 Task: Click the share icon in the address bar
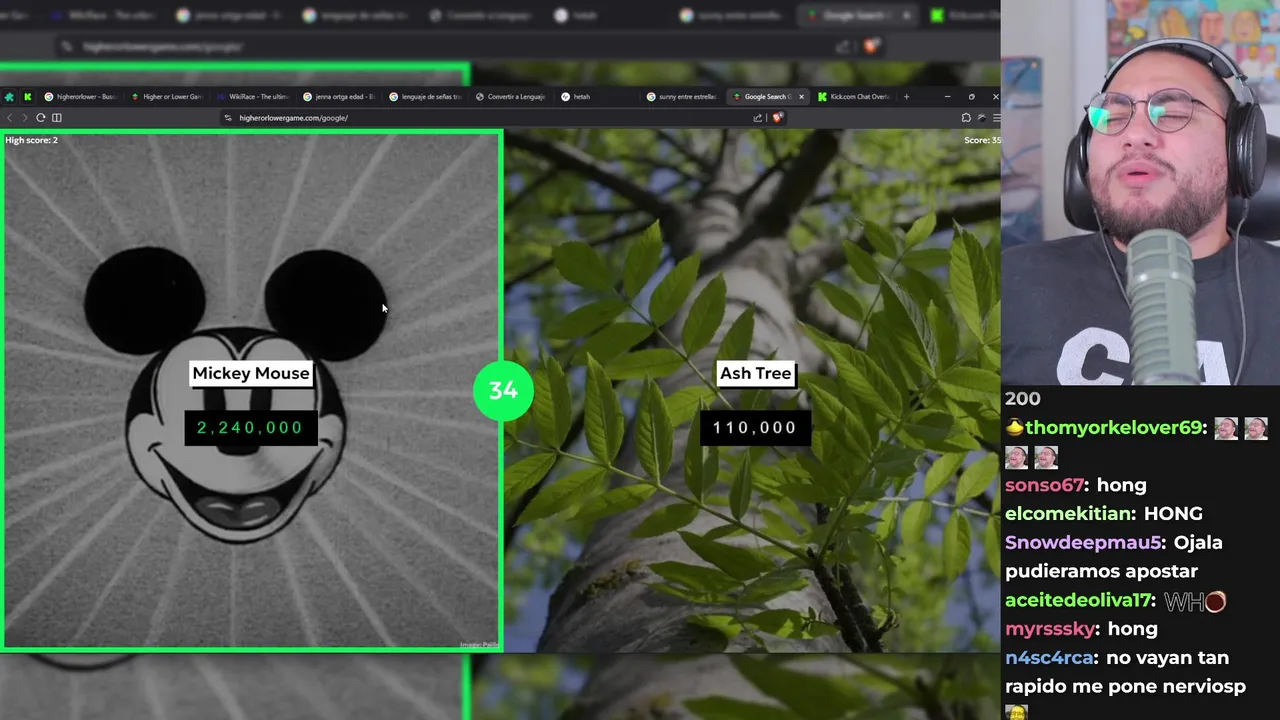(758, 118)
